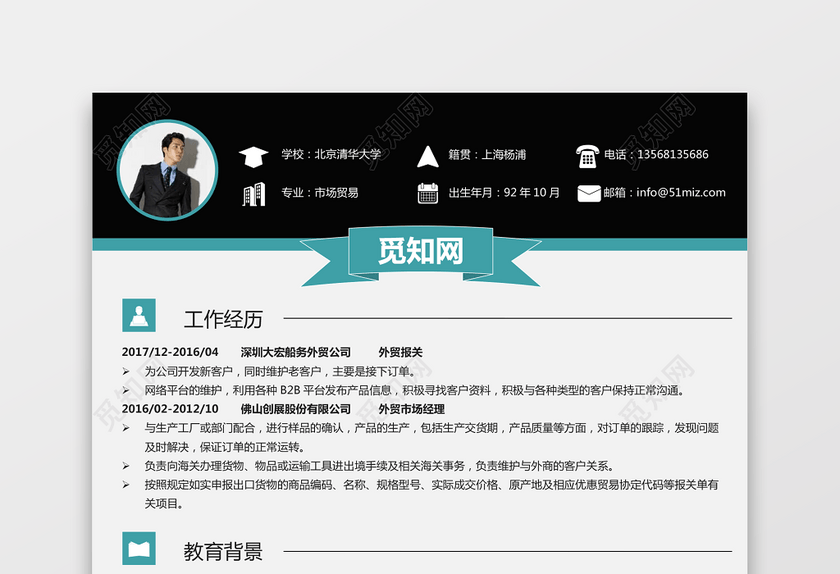Select the 教育背景 section heading

tap(223, 552)
